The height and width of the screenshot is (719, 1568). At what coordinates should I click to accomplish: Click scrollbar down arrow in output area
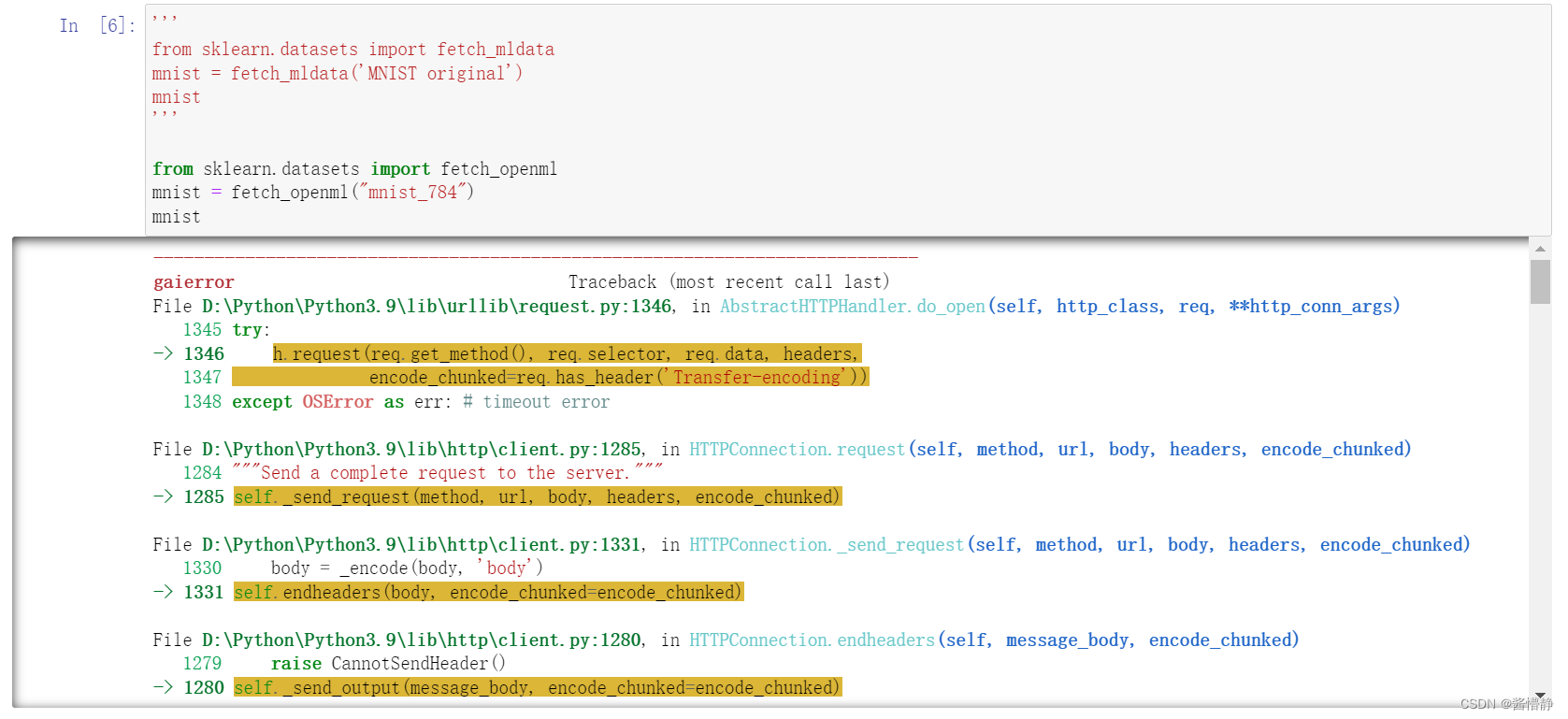pos(1540,695)
